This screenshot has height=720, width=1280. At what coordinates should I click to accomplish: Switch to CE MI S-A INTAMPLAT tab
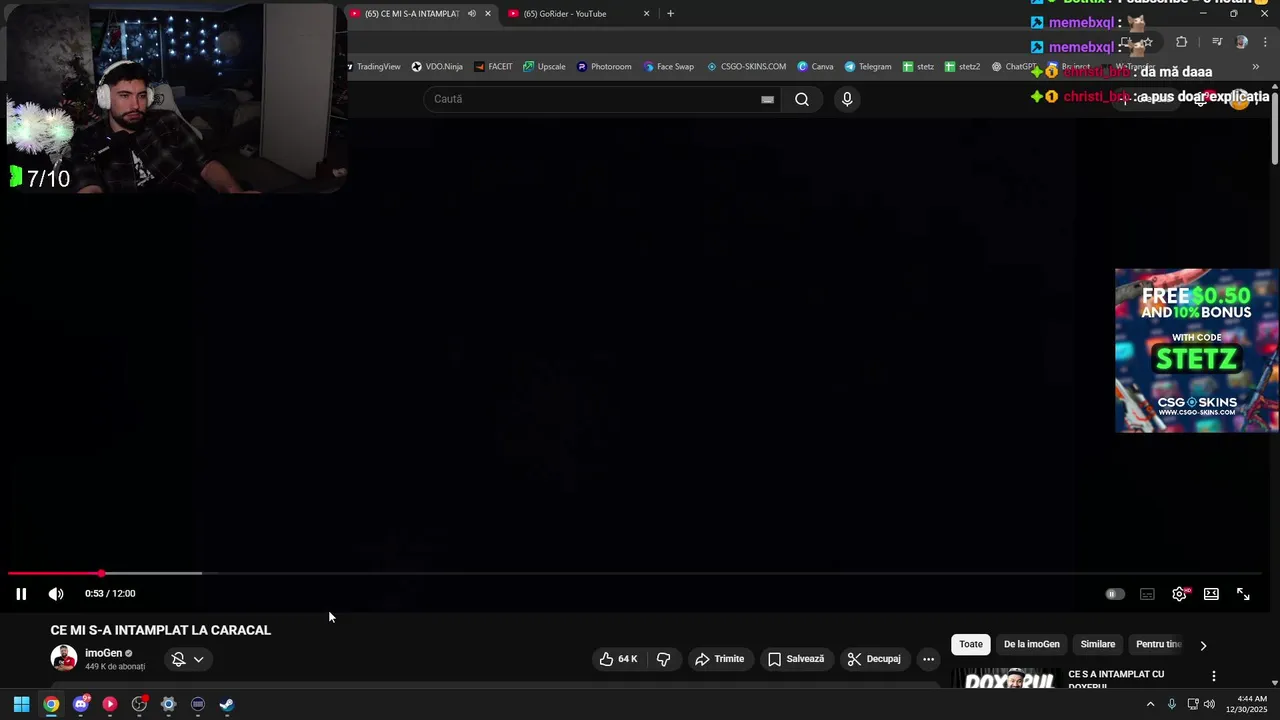(412, 14)
